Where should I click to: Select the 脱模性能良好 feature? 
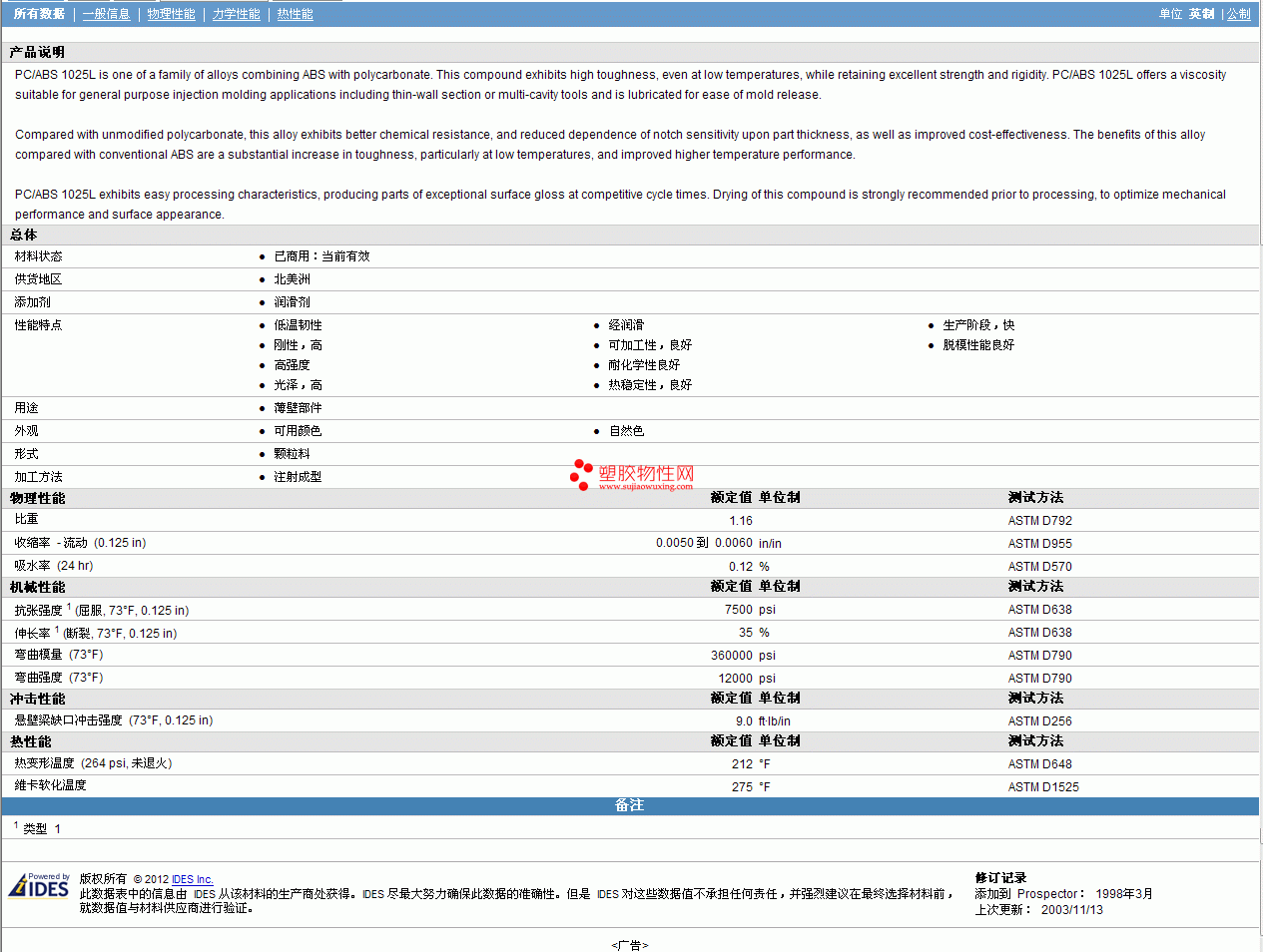pyautogui.click(x=978, y=345)
